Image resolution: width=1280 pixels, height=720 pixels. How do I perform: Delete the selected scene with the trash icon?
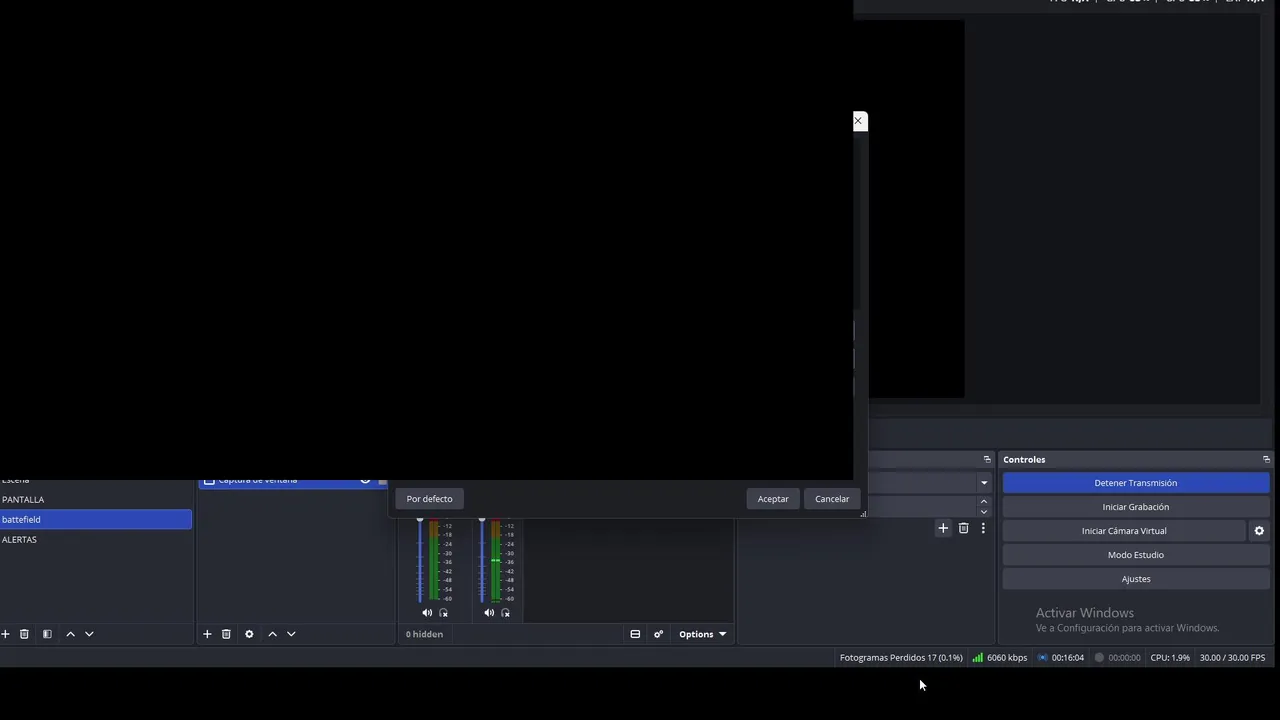coord(24,634)
